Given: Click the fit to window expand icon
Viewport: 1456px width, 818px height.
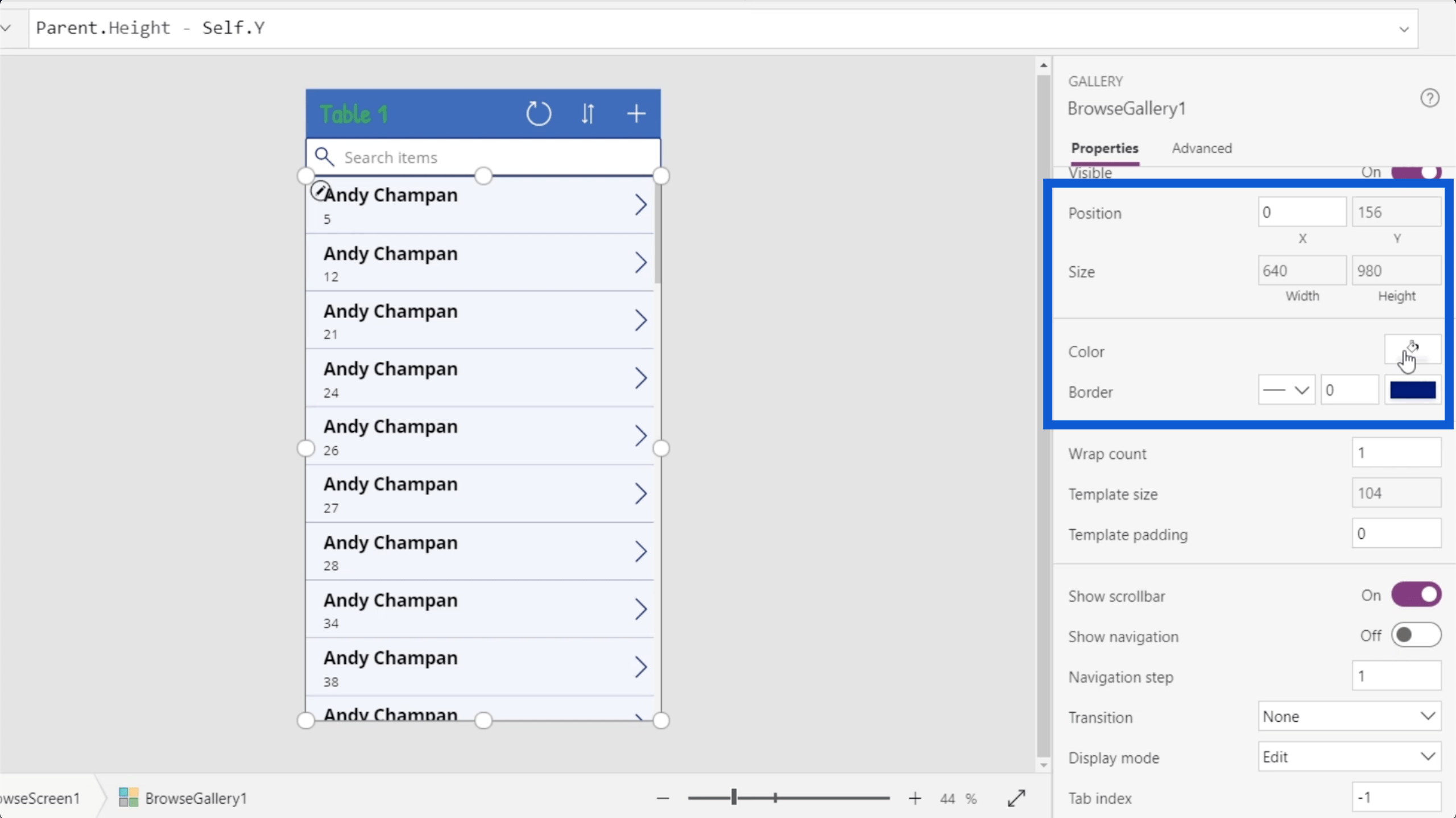Looking at the screenshot, I should point(1016,798).
